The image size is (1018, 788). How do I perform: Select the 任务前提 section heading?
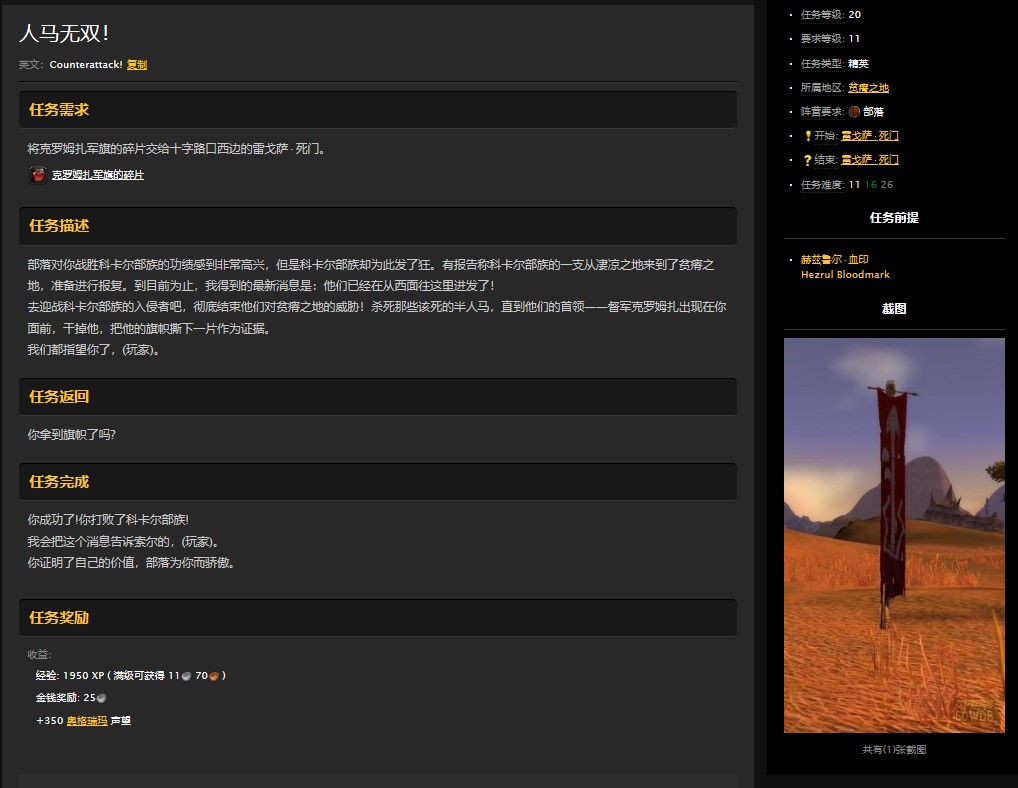(893, 217)
